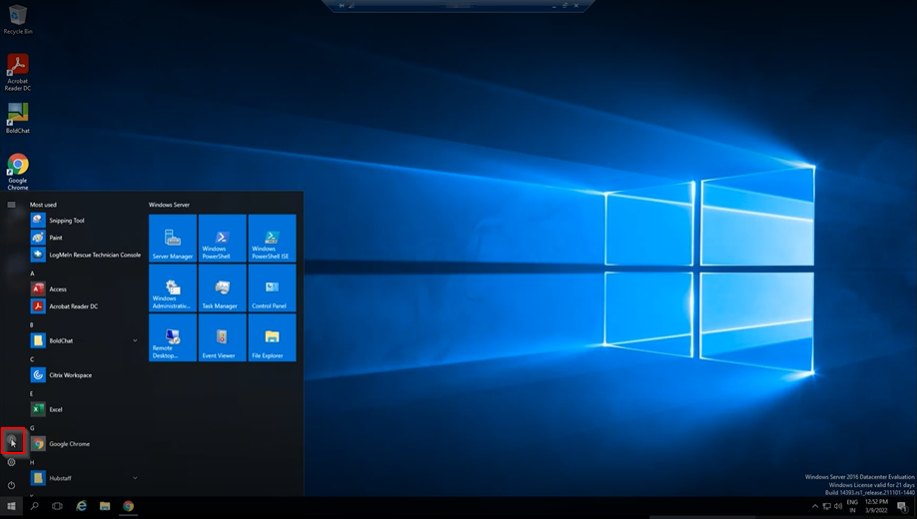Click the Windows Start button
Screen dimensions: 917x519
[x=12, y=507]
